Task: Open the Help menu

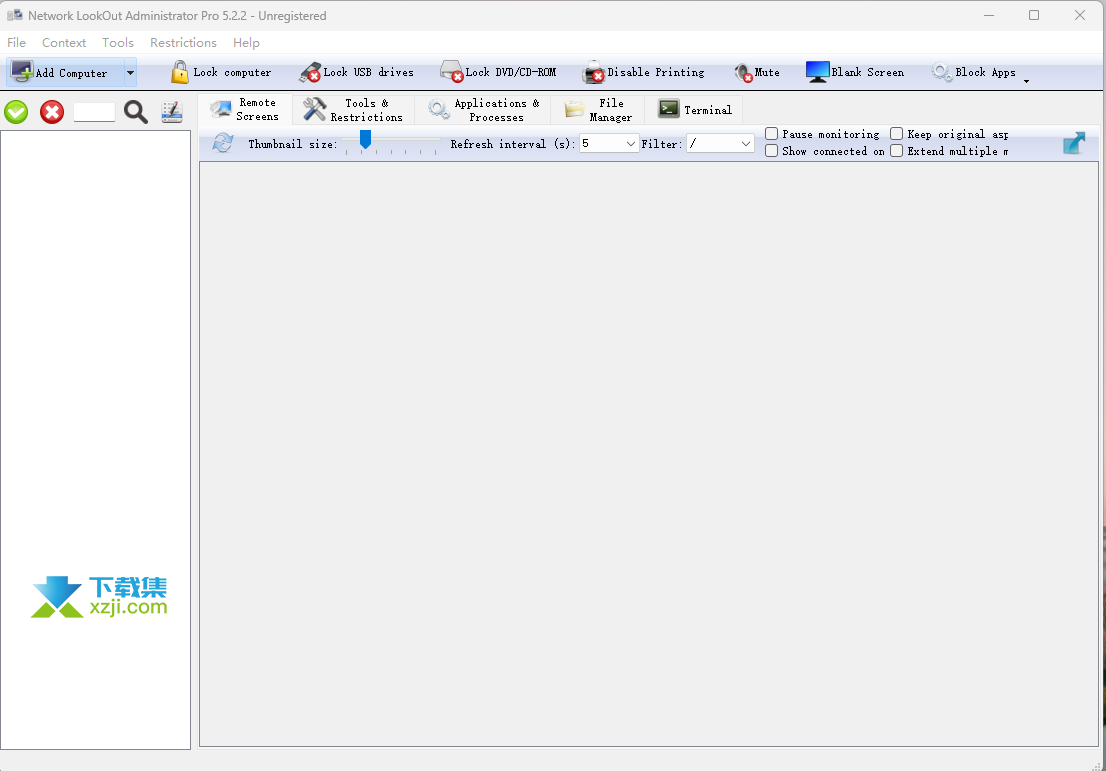Action: (x=246, y=42)
